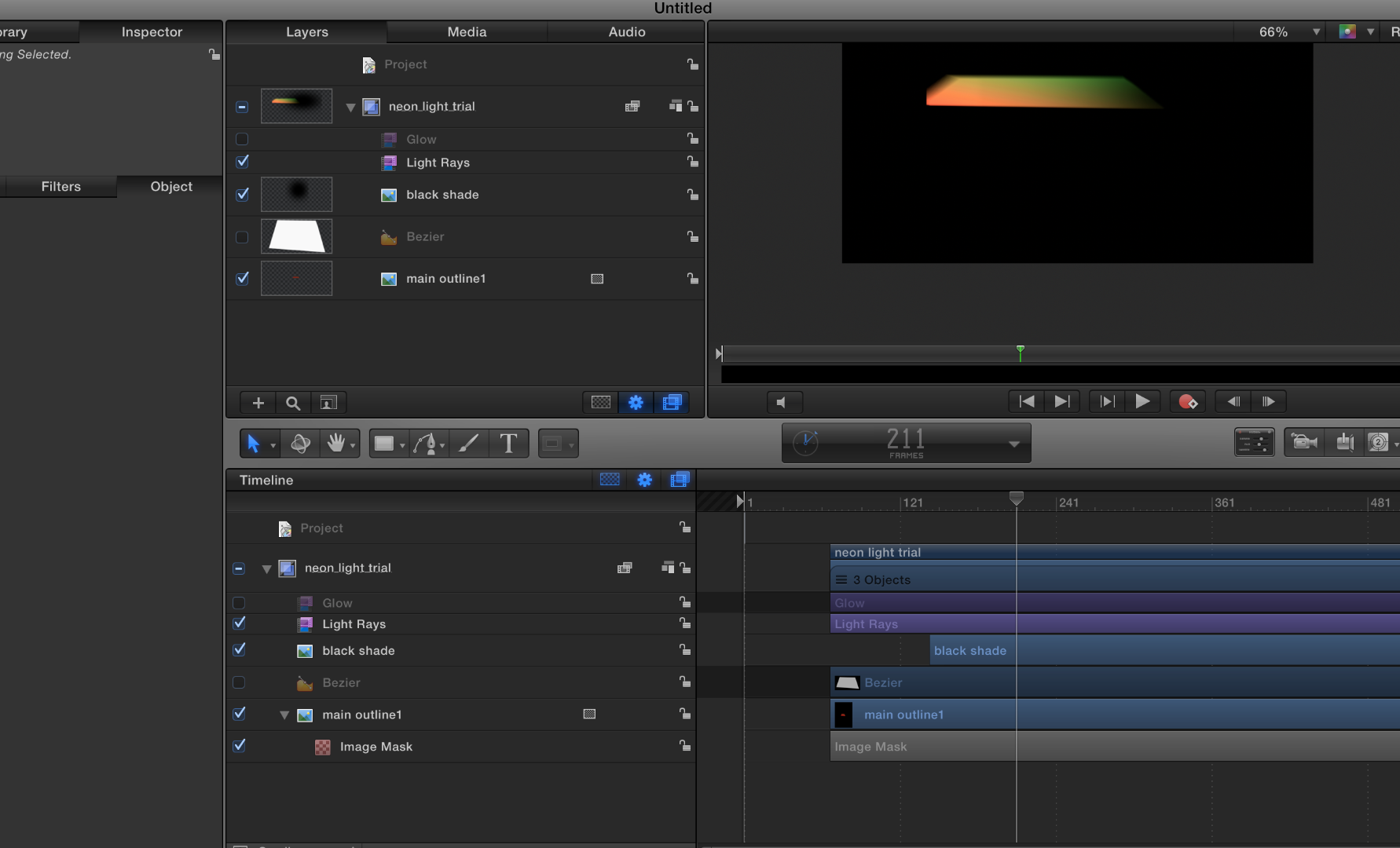Image resolution: width=1400 pixels, height=848 pixels.
Task: Add a new camera with camera icon
Action: tap(1304, 443)
